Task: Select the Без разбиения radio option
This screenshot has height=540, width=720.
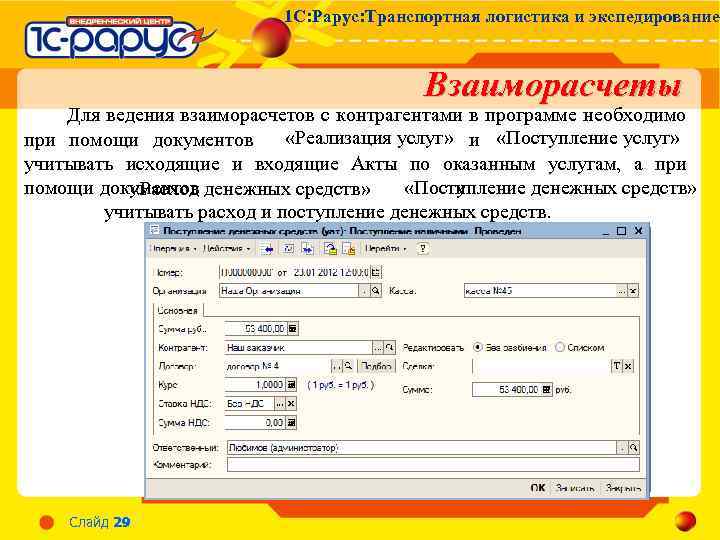Action: 478,348
